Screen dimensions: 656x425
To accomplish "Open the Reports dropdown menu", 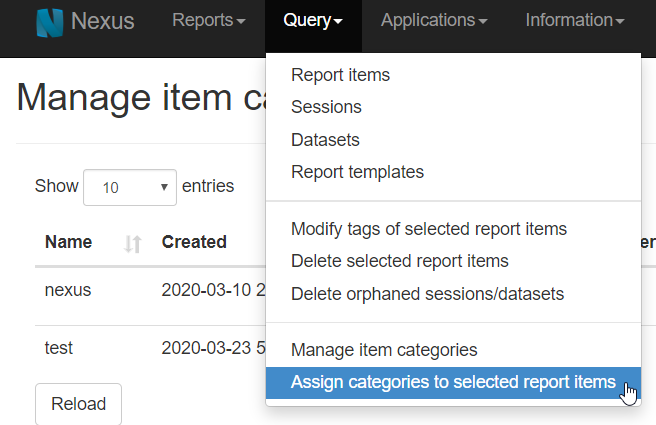I will point(209,20).
